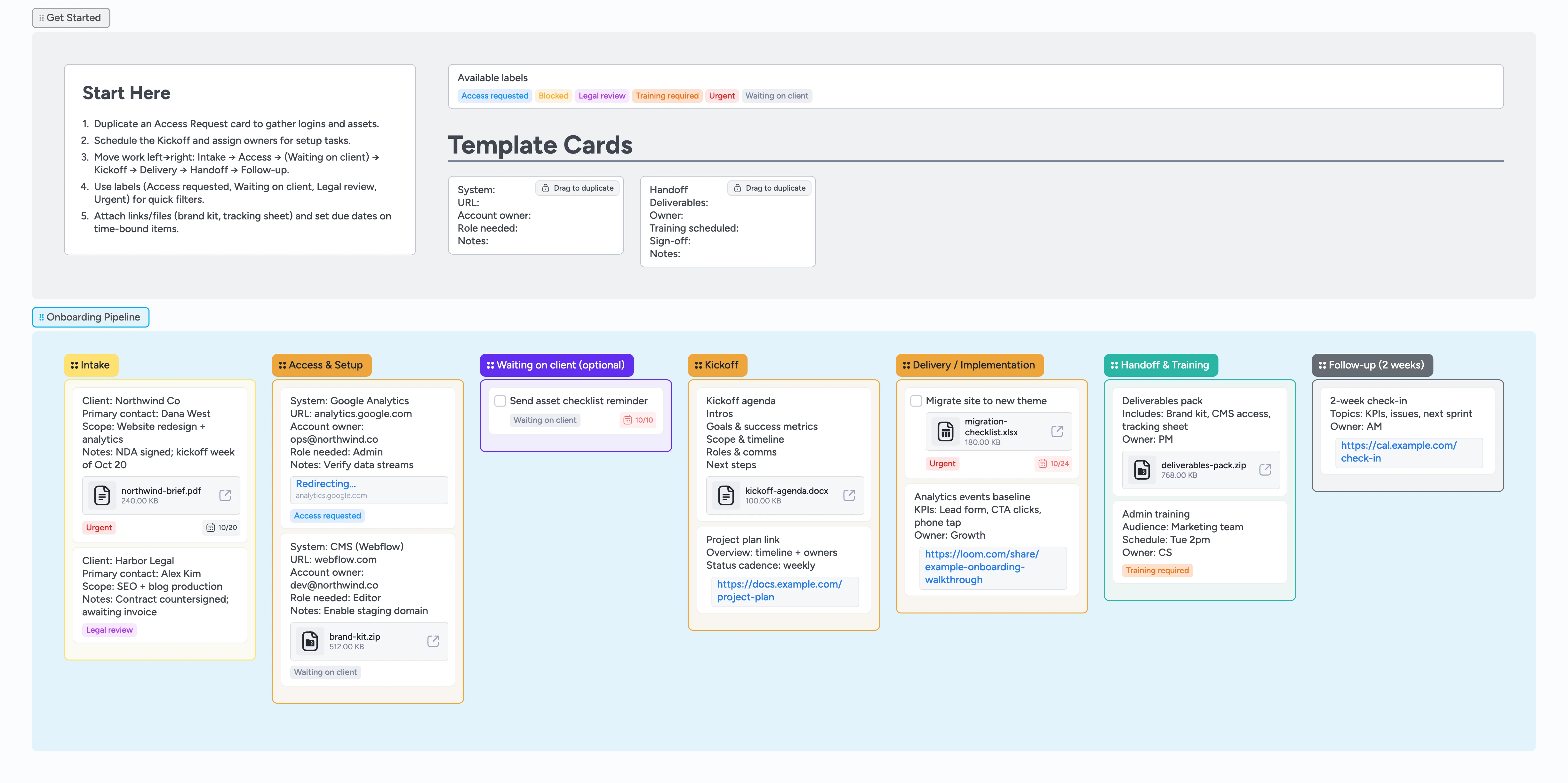This screenshot has height=783, width=1568.
Task: Open kickoff-agenda.docx via its external link icon
Action: click(849, 495)
